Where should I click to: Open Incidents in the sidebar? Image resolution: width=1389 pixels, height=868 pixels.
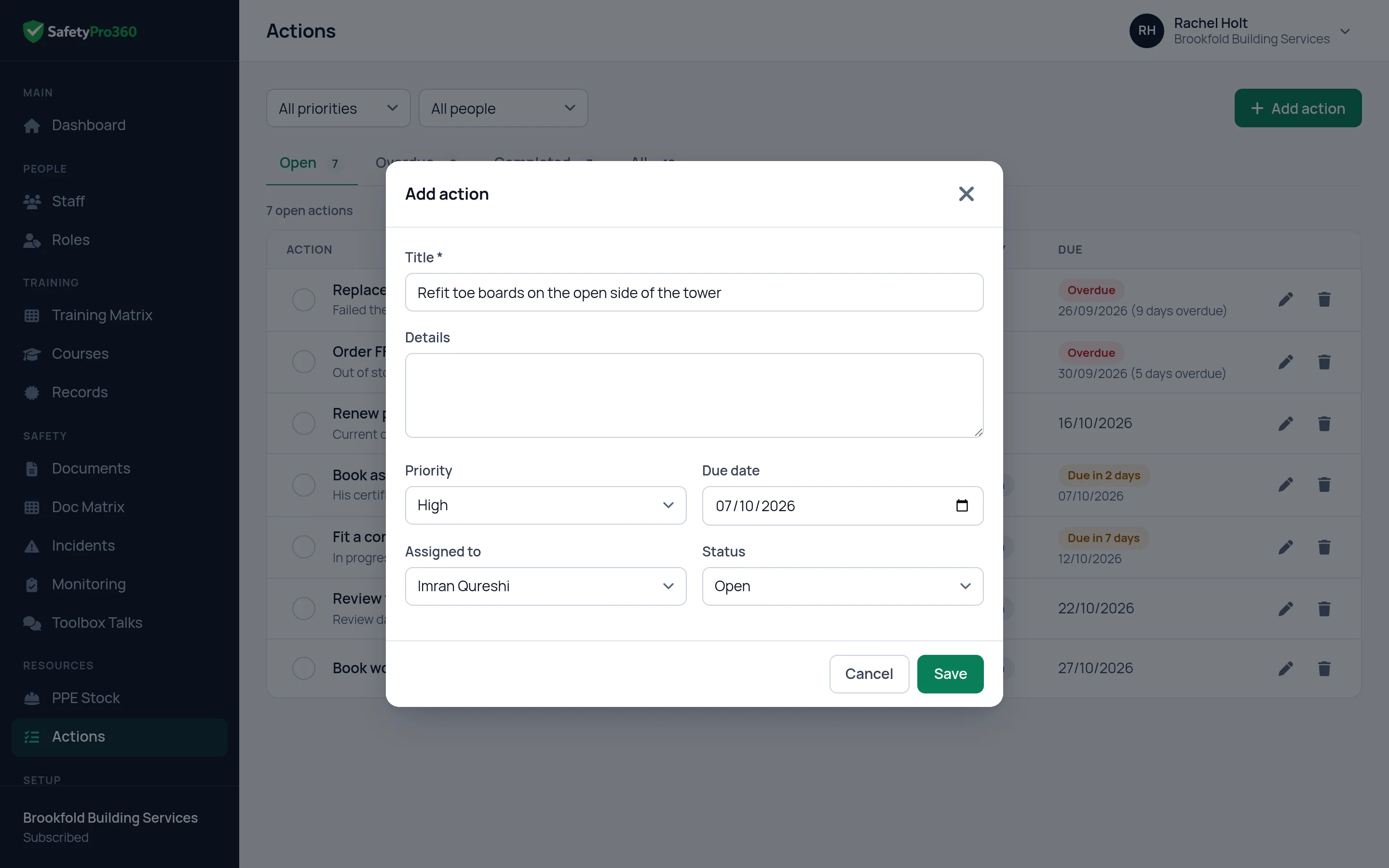pos(120,545)
